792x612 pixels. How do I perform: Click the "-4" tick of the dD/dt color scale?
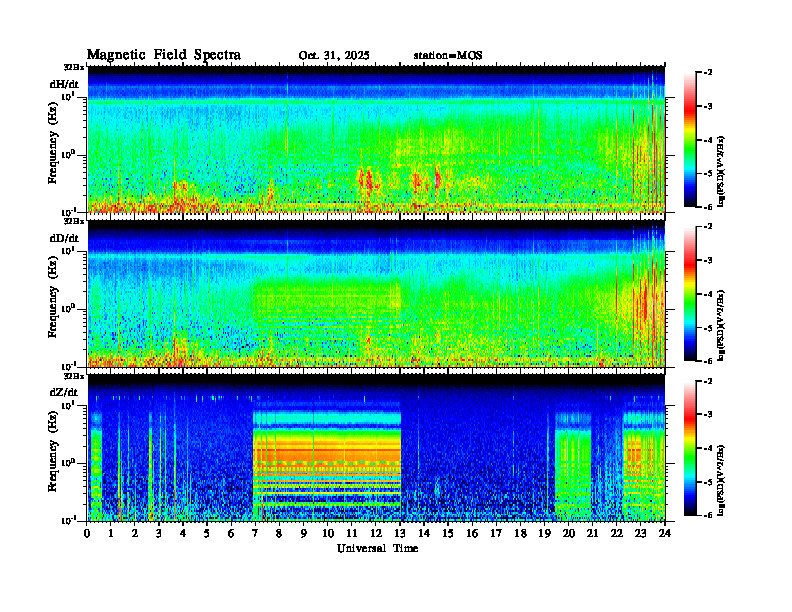[709, 294]
